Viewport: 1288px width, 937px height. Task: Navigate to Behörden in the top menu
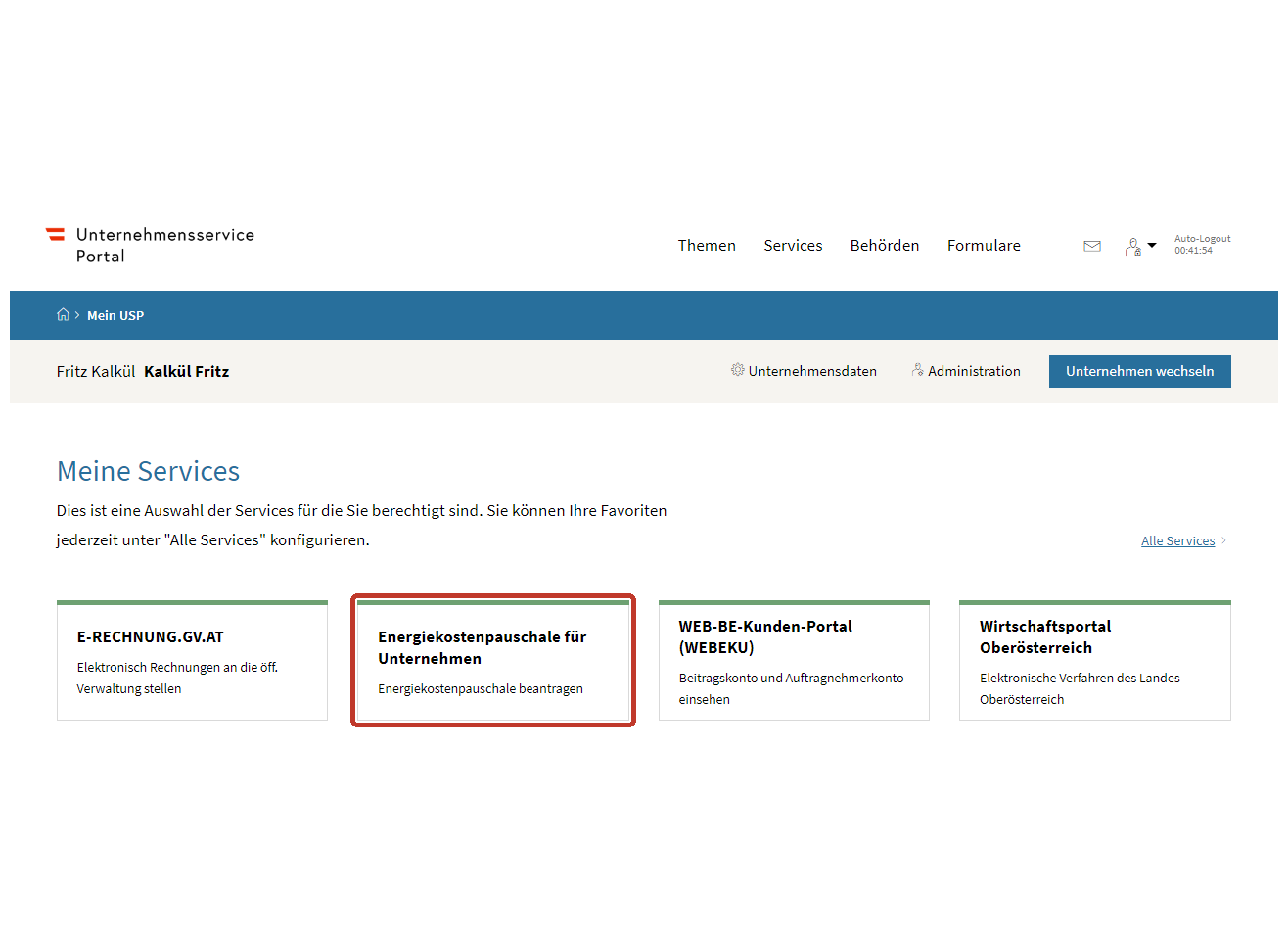coord(884,246)
